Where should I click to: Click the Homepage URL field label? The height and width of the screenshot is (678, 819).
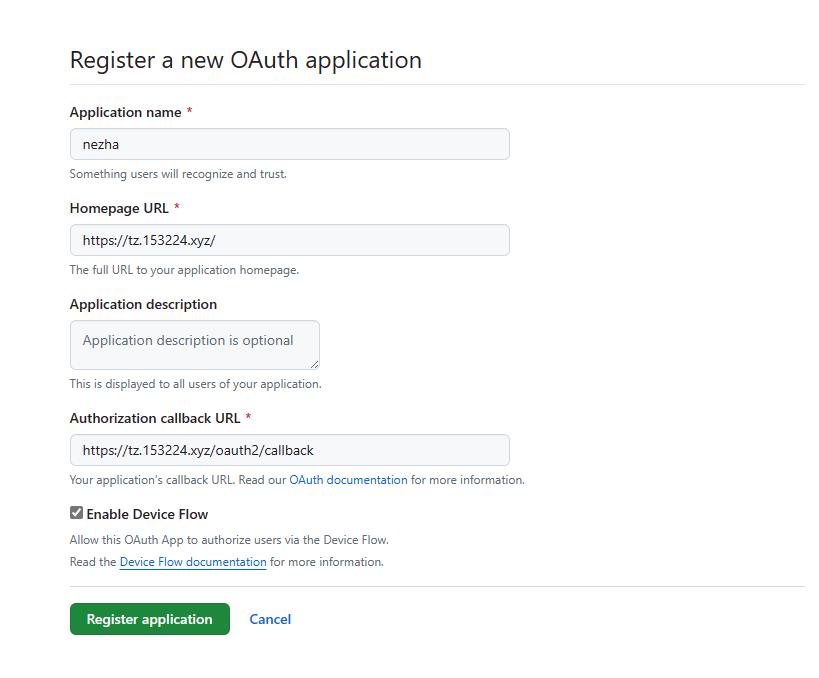[119, 208]
